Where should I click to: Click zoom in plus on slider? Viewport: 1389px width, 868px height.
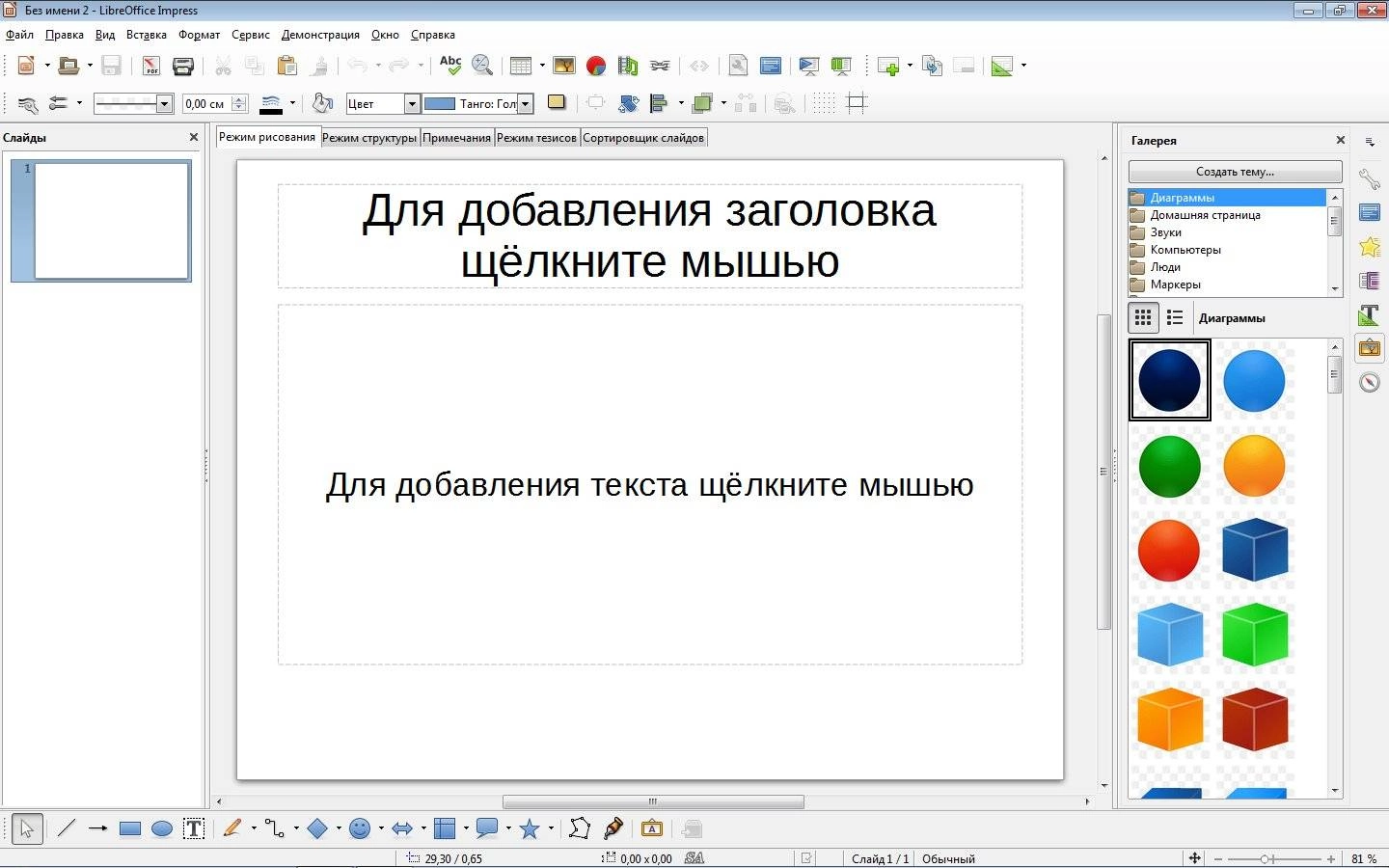pyautogui.click(x=1331, y=858)
